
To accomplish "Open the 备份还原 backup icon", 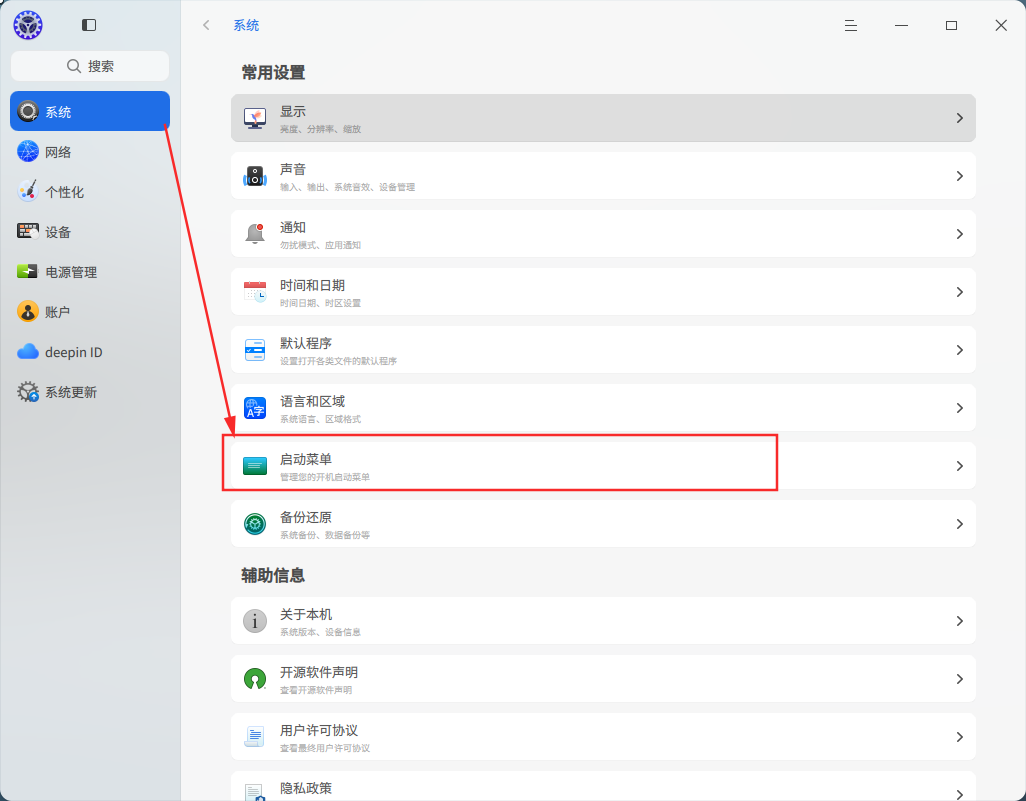I will click(x=255, y=524).
